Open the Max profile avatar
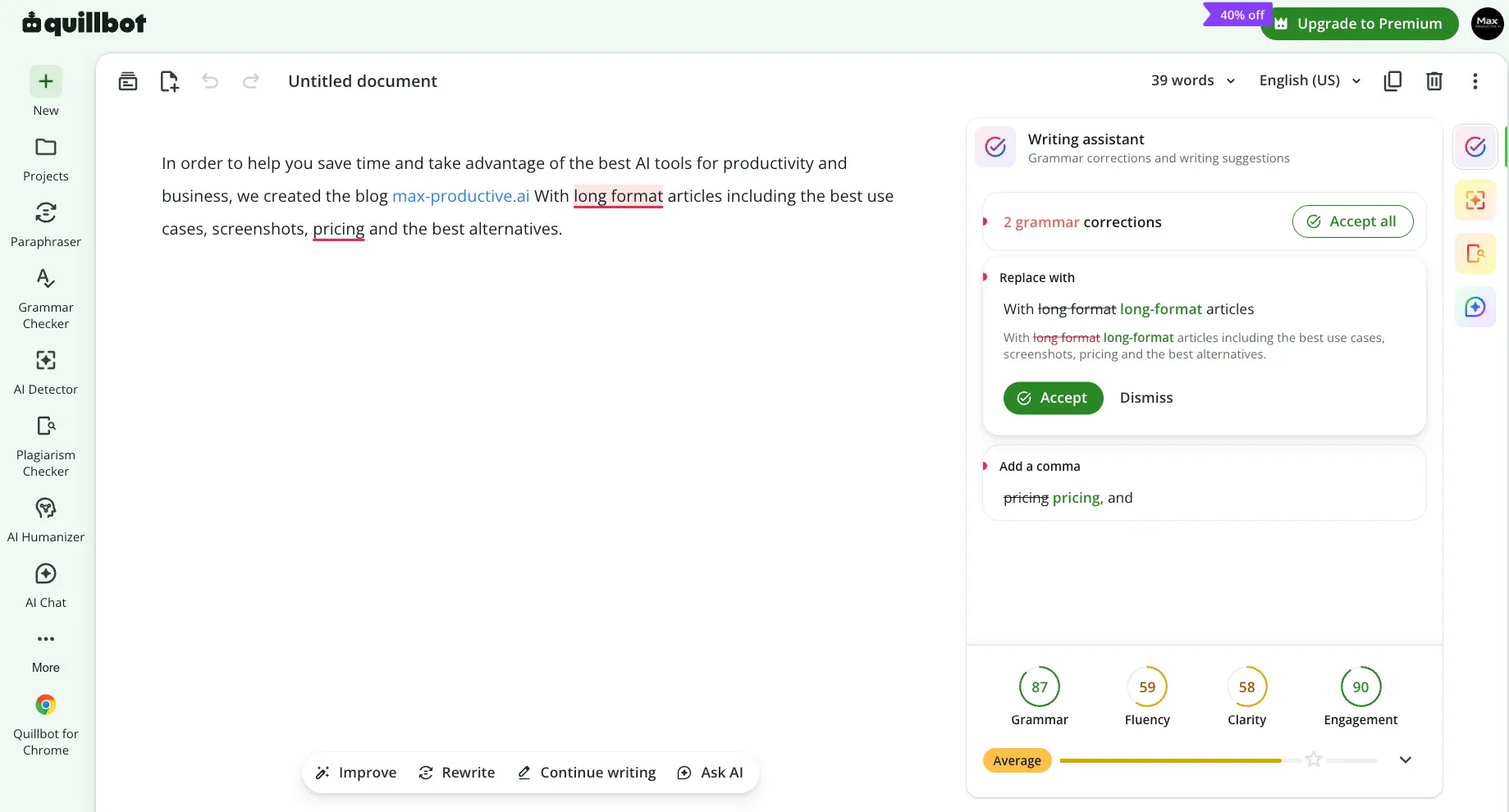 pos(1487,23)
